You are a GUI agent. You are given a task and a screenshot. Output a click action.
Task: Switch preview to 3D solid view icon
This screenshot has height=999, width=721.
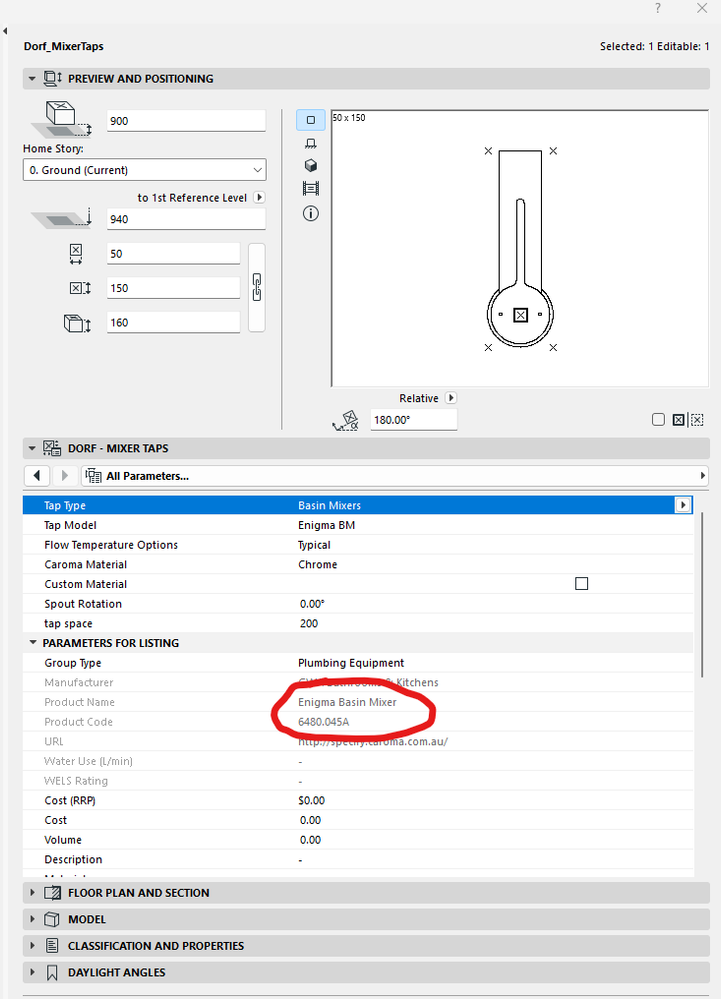[x=311, y=166]
